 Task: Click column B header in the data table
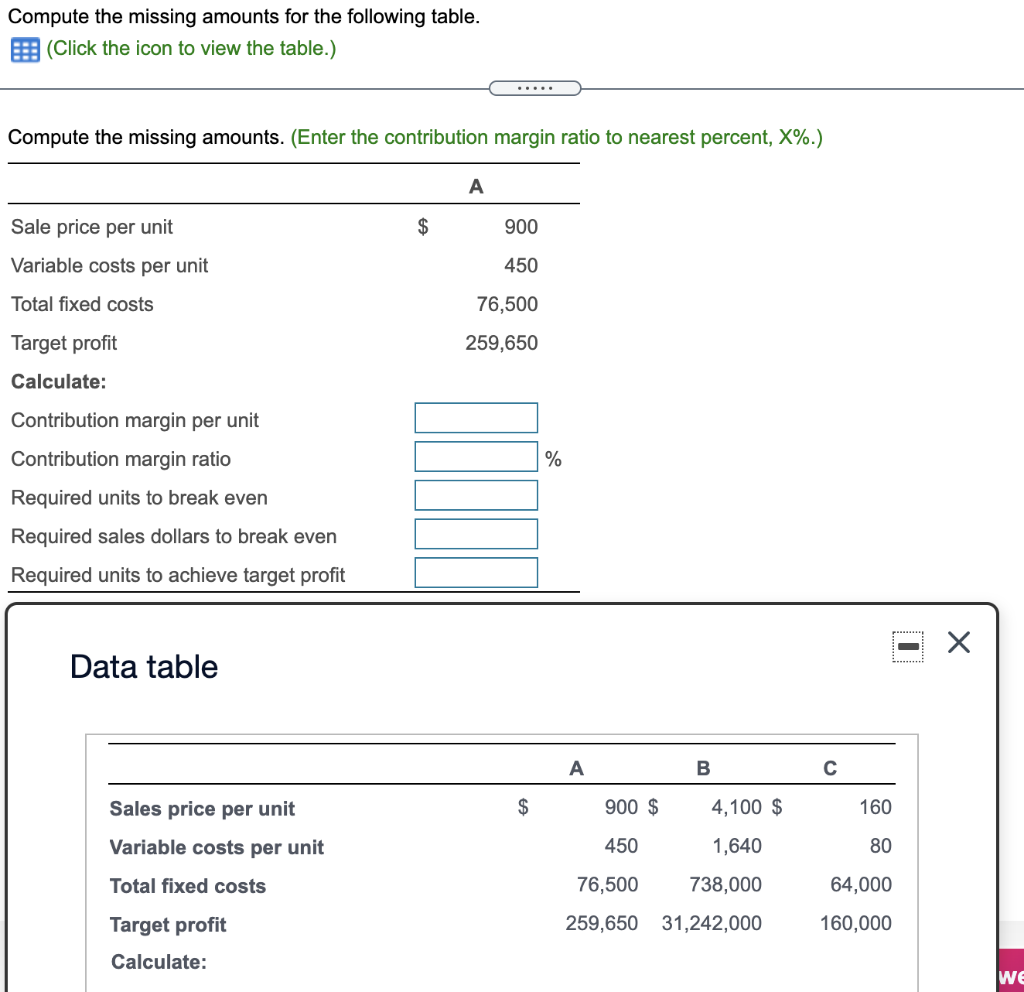[x=703, y=768]
